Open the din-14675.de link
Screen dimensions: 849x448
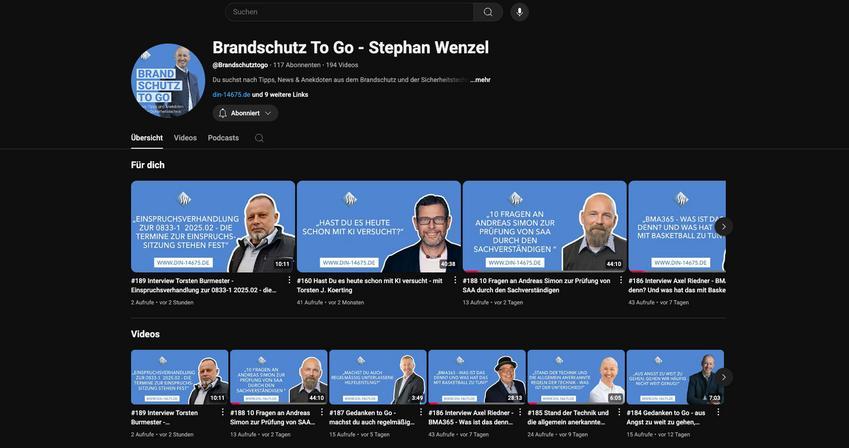[x=231, y=94]
